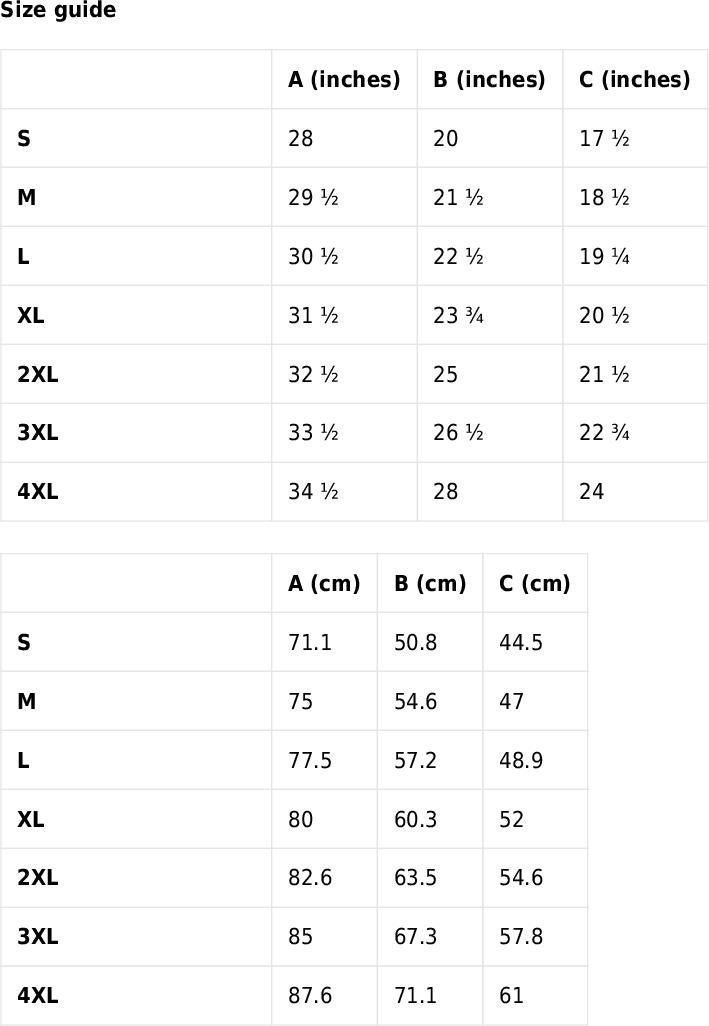Select the A (inches) column header
709x1026 pixels.
pyautogui.click(x=344, y=79)
